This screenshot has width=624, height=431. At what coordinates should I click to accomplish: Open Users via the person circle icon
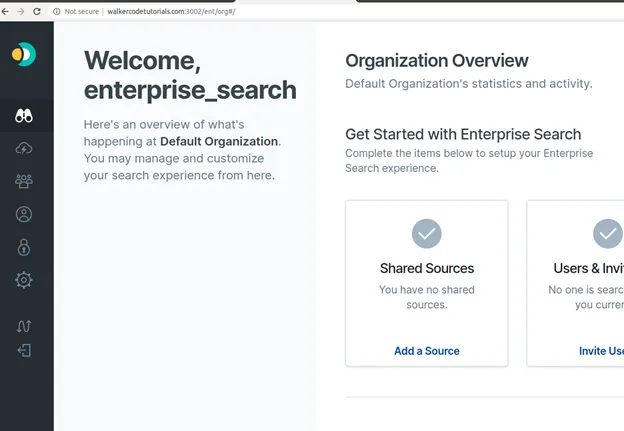tap(24, 214)
